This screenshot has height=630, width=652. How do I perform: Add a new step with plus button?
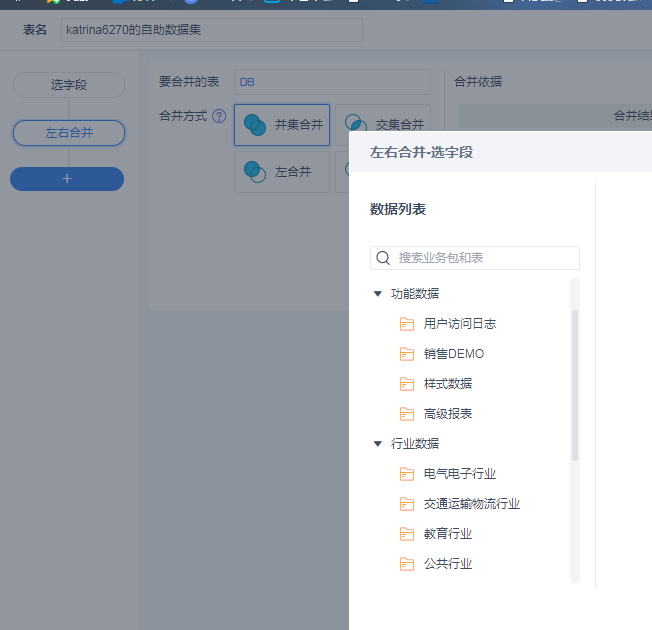pos(67,179)
